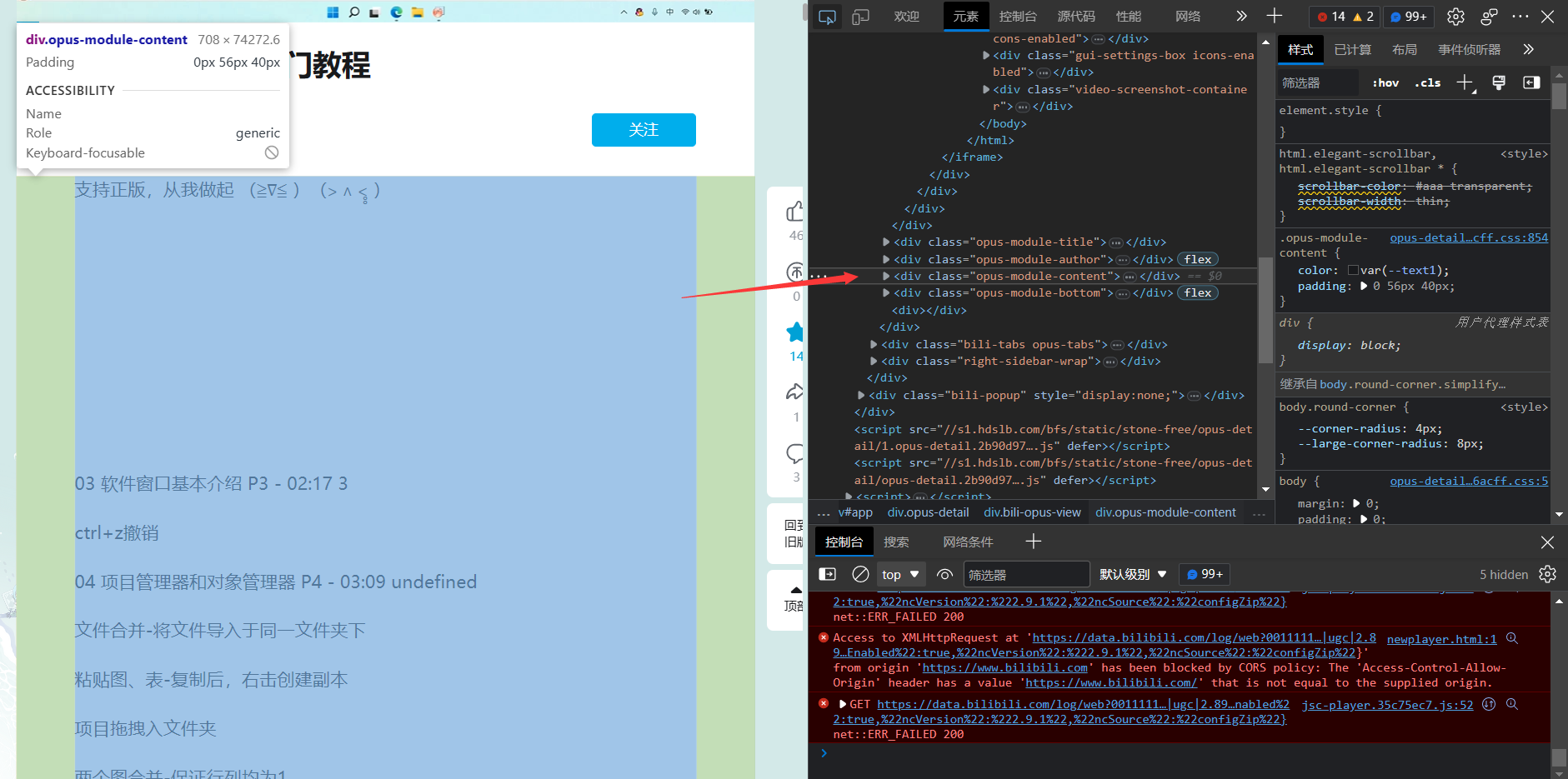
Task: Activate the inspect element picker tool
Action: (x=827, y=17)
